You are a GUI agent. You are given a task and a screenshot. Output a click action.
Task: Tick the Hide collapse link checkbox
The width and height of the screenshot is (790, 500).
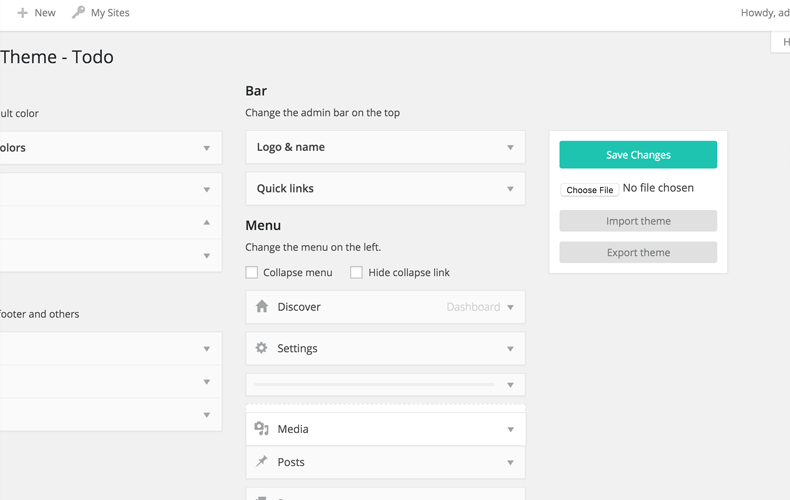[356, 272]
